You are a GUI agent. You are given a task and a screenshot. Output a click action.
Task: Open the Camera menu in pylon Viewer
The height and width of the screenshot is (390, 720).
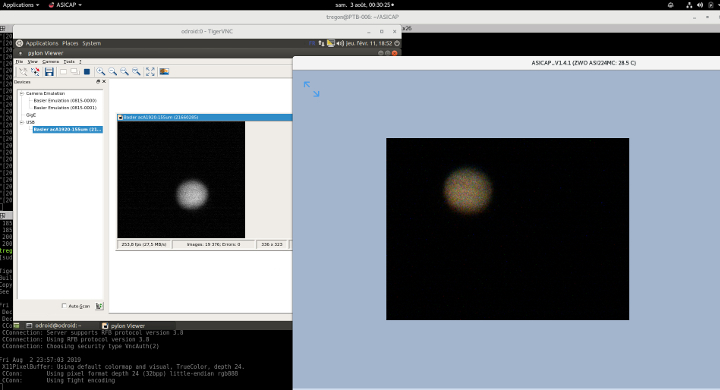(x=51, y=62)
